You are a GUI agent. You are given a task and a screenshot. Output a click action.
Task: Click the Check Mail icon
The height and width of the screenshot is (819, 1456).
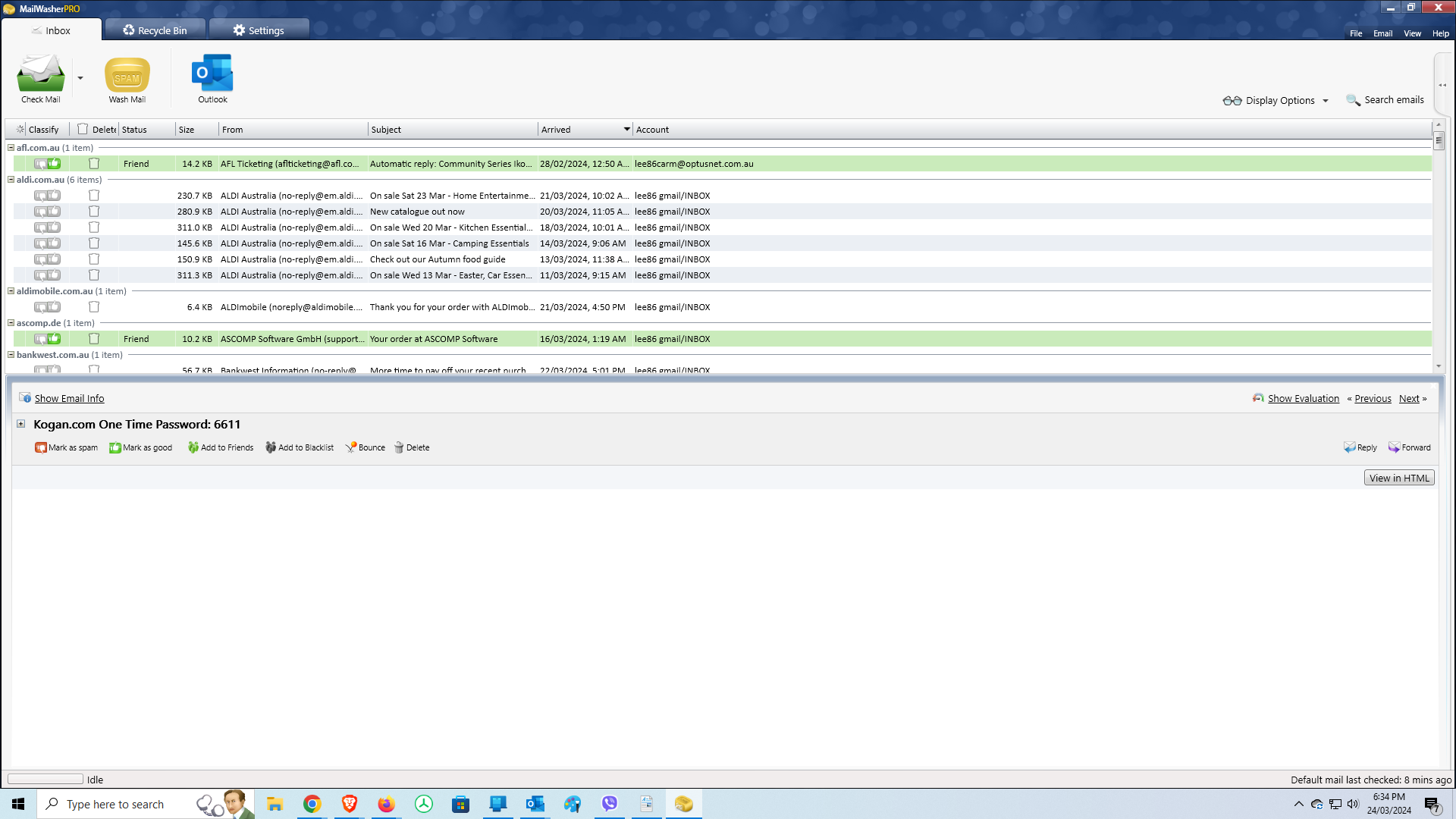pyautogui.click(x=41, y=74)
